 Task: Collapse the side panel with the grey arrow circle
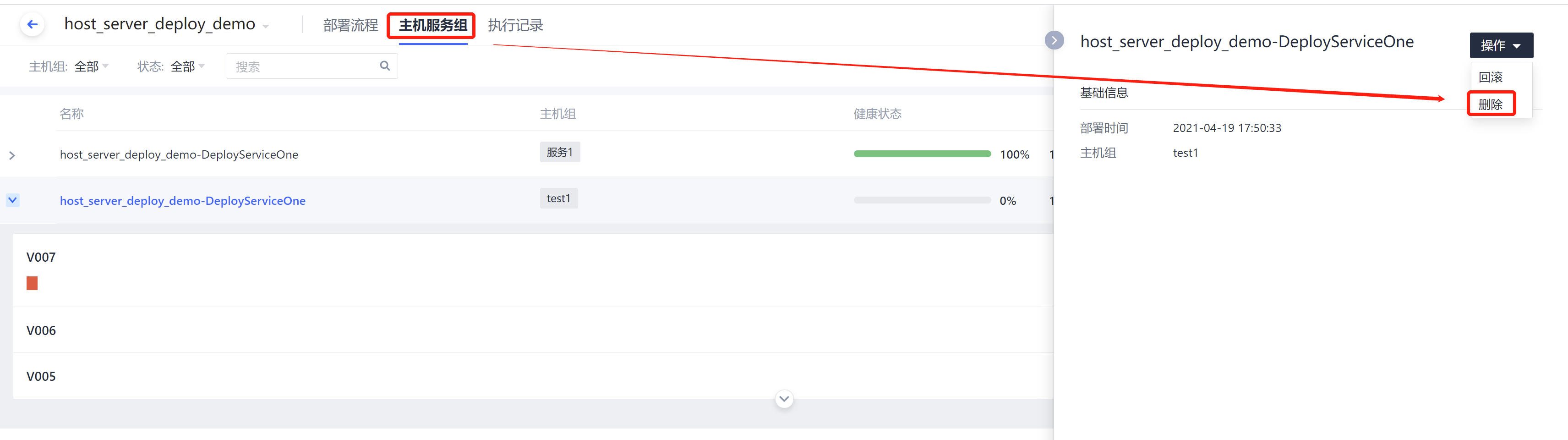click(1054, 40)
